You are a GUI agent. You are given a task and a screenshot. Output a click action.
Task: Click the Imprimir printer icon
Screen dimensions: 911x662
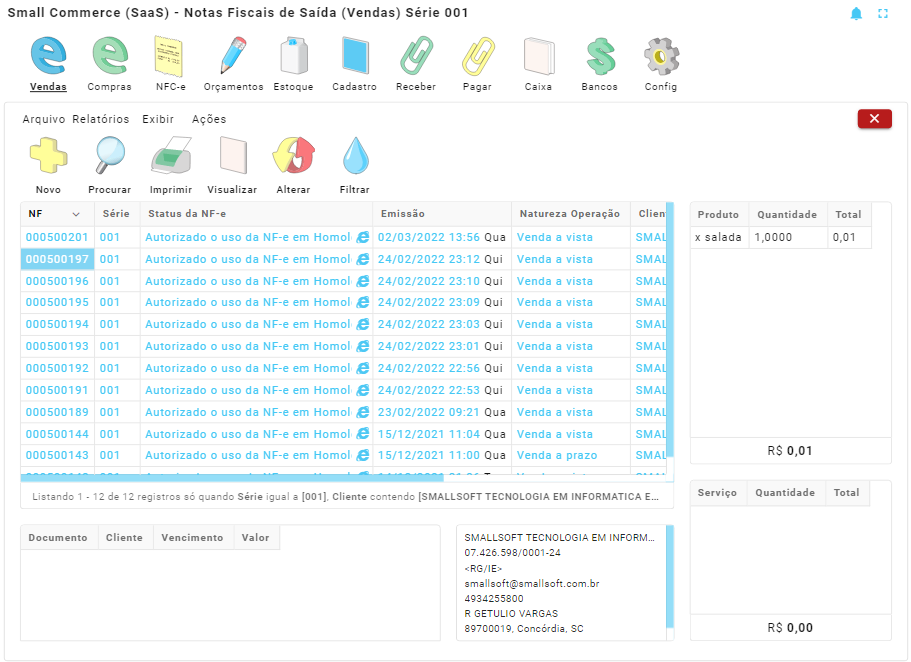point(170,157)
